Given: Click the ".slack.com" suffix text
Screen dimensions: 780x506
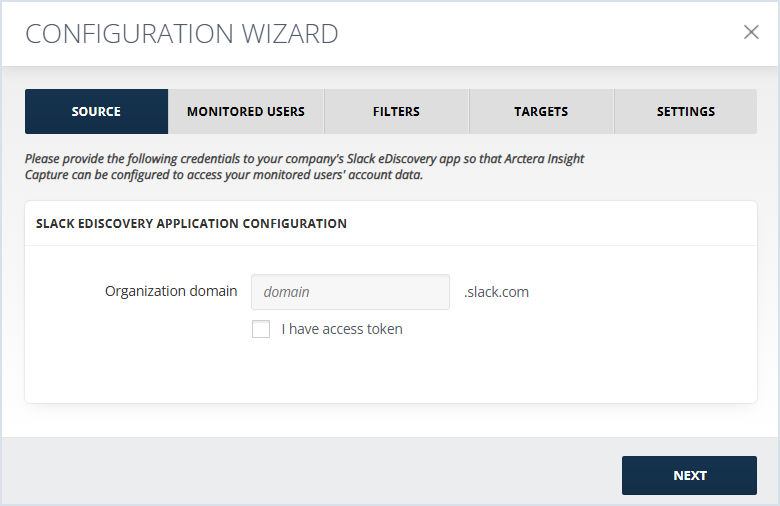Looking at the screenshot, I should coord(496,292).
